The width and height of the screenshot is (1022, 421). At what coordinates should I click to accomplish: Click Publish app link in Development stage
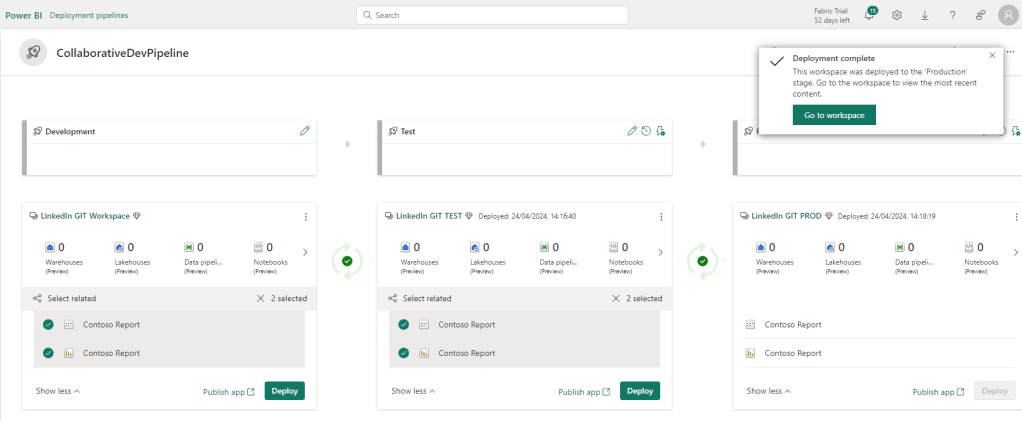click(x=228, y=392)
